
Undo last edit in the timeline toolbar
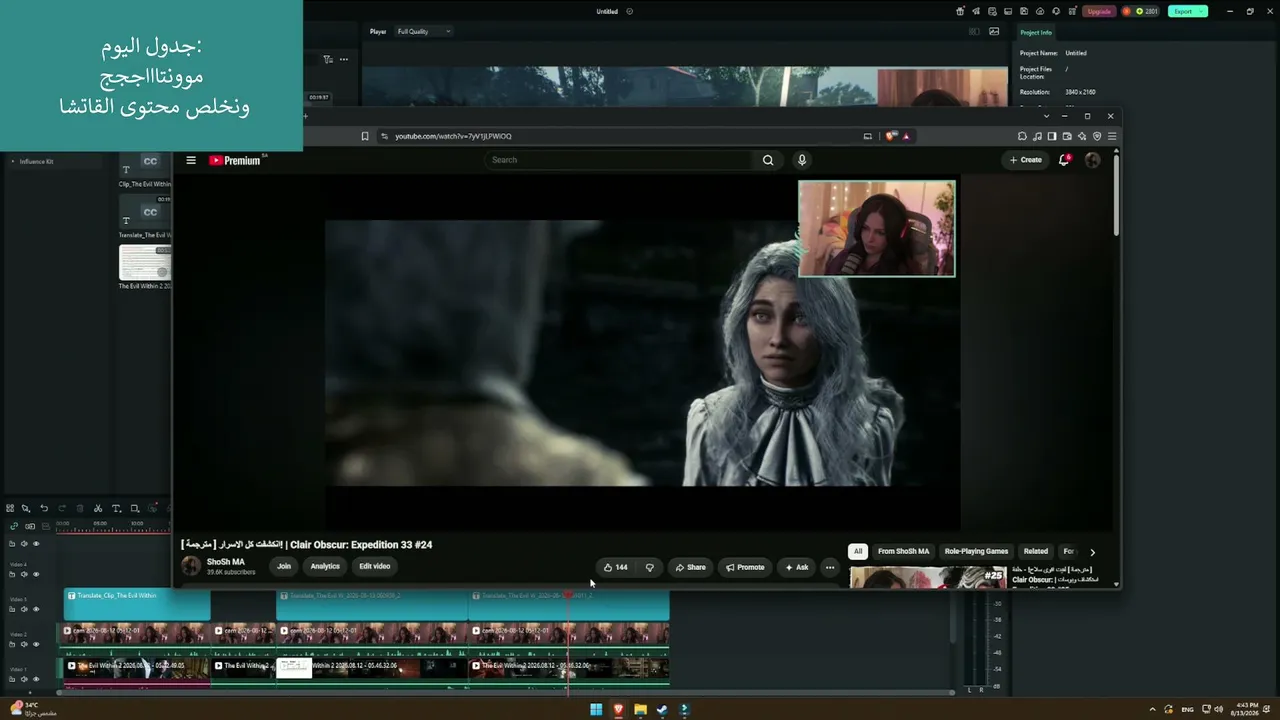(x=44, y=508)
